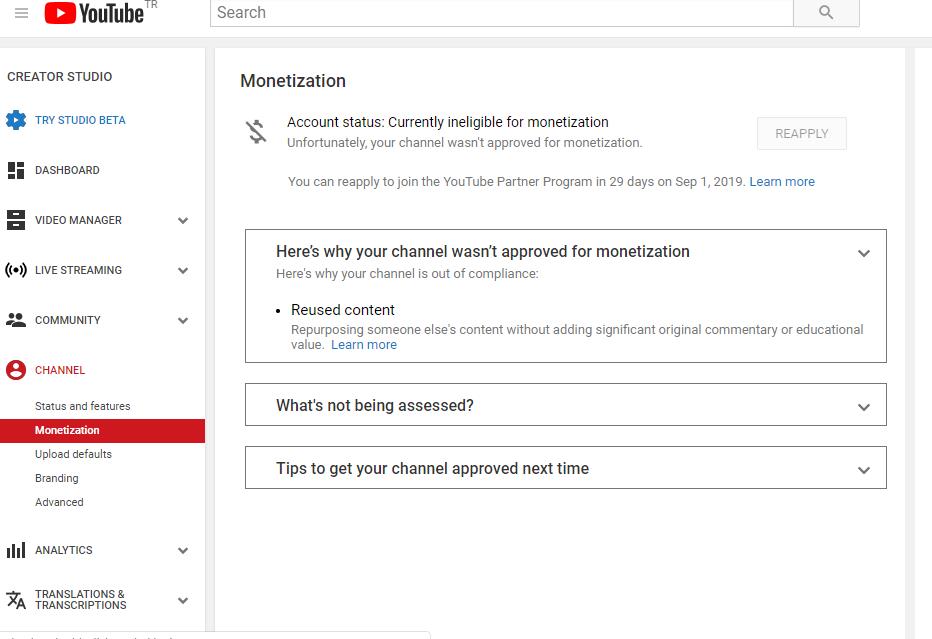Open Advanced channel settings
This screenshot has height=639, width=932.
pos(59,502)
